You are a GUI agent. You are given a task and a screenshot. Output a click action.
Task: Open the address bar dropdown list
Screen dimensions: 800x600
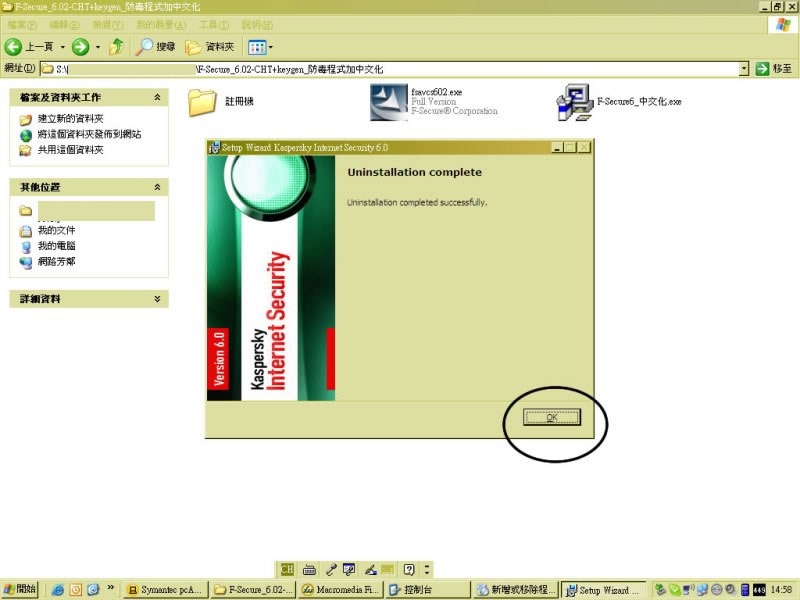pyautogui.click(x=744, y=69)
